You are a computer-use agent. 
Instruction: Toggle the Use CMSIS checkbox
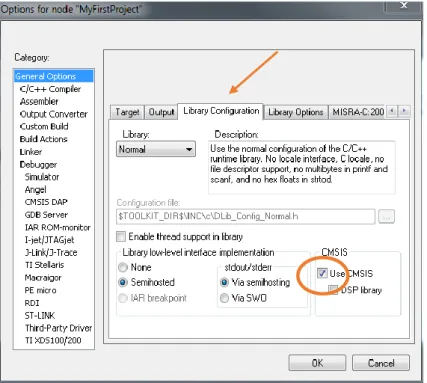click(322, 273)
